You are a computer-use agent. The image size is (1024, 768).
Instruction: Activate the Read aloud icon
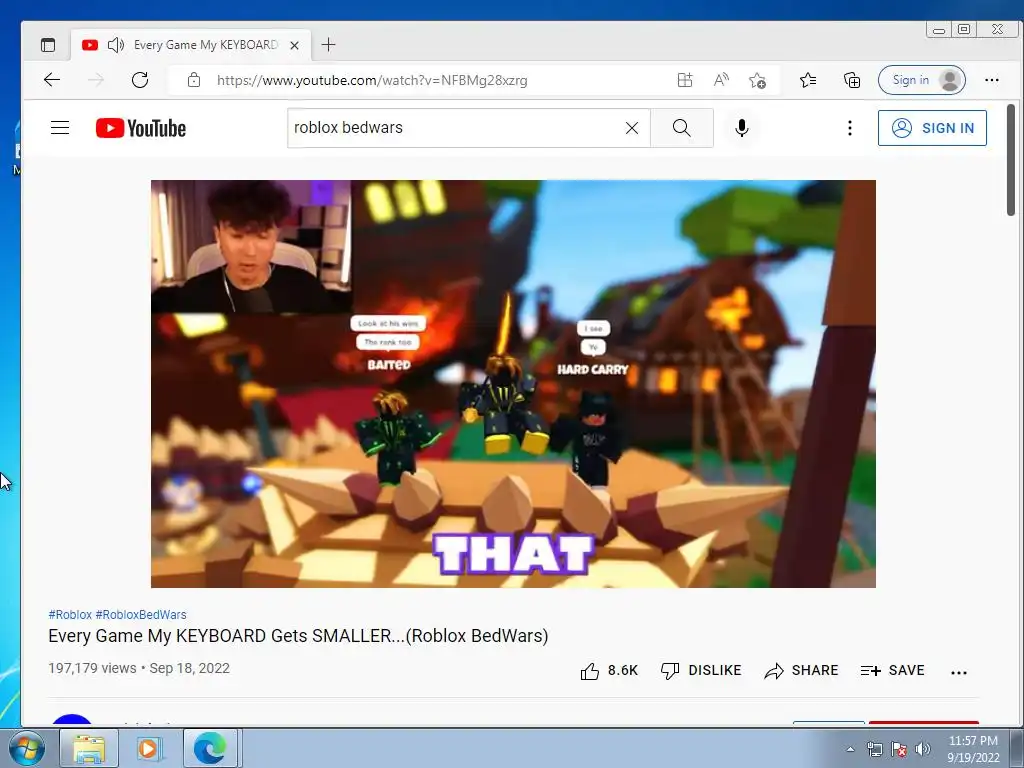[721, 80]
